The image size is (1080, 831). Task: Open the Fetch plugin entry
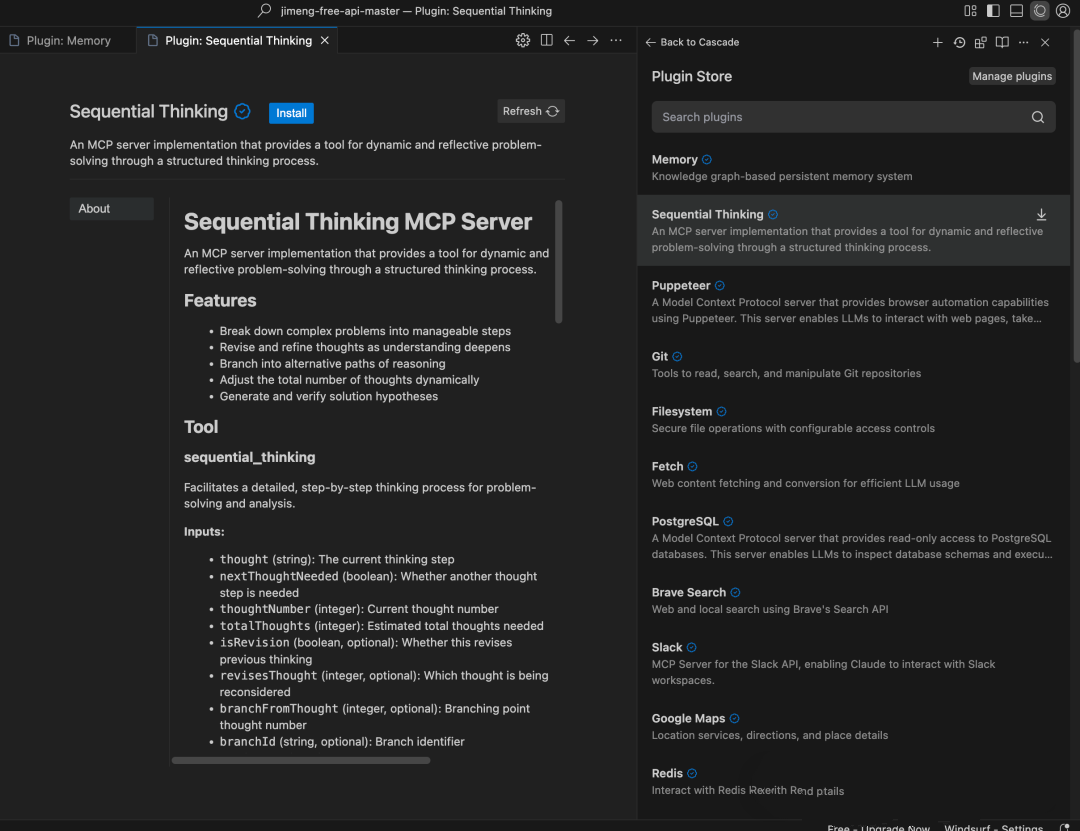(x=853, y=475)
